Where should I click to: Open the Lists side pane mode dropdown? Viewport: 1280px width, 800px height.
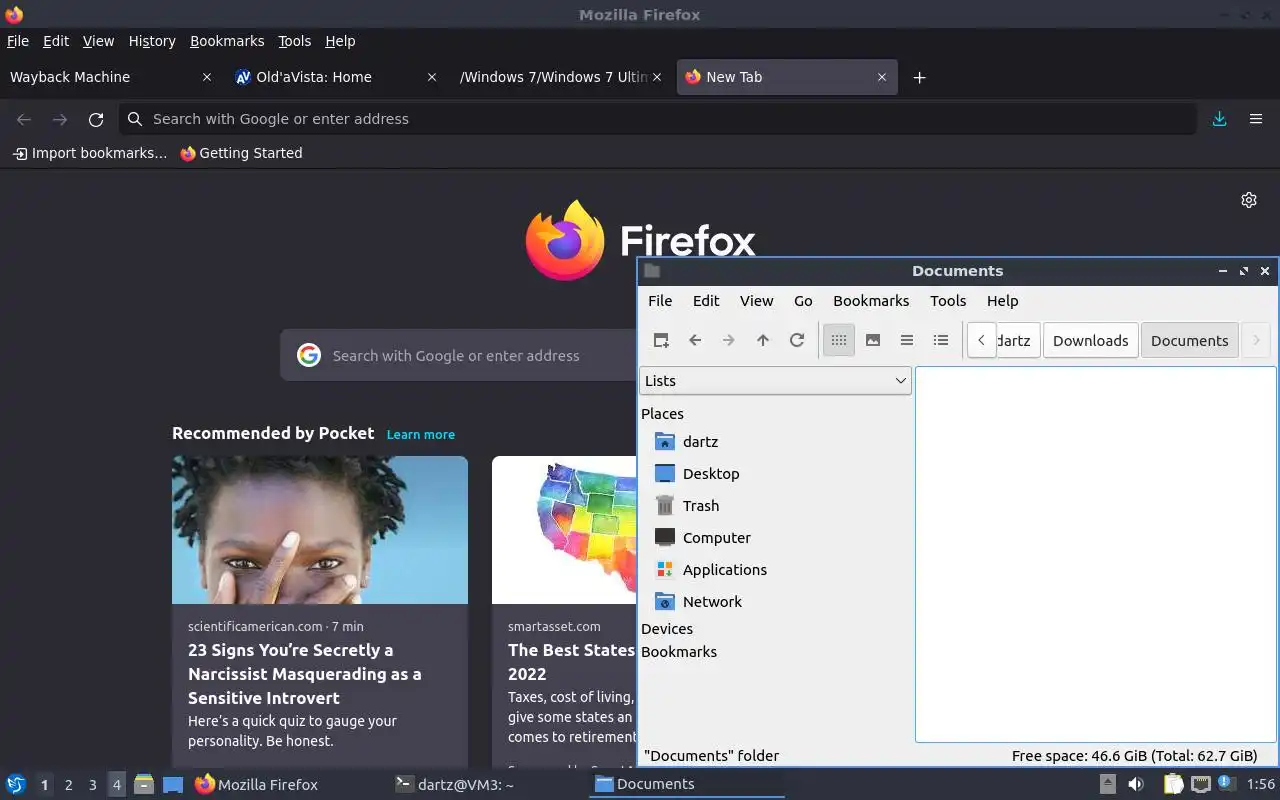pos(775,381)
